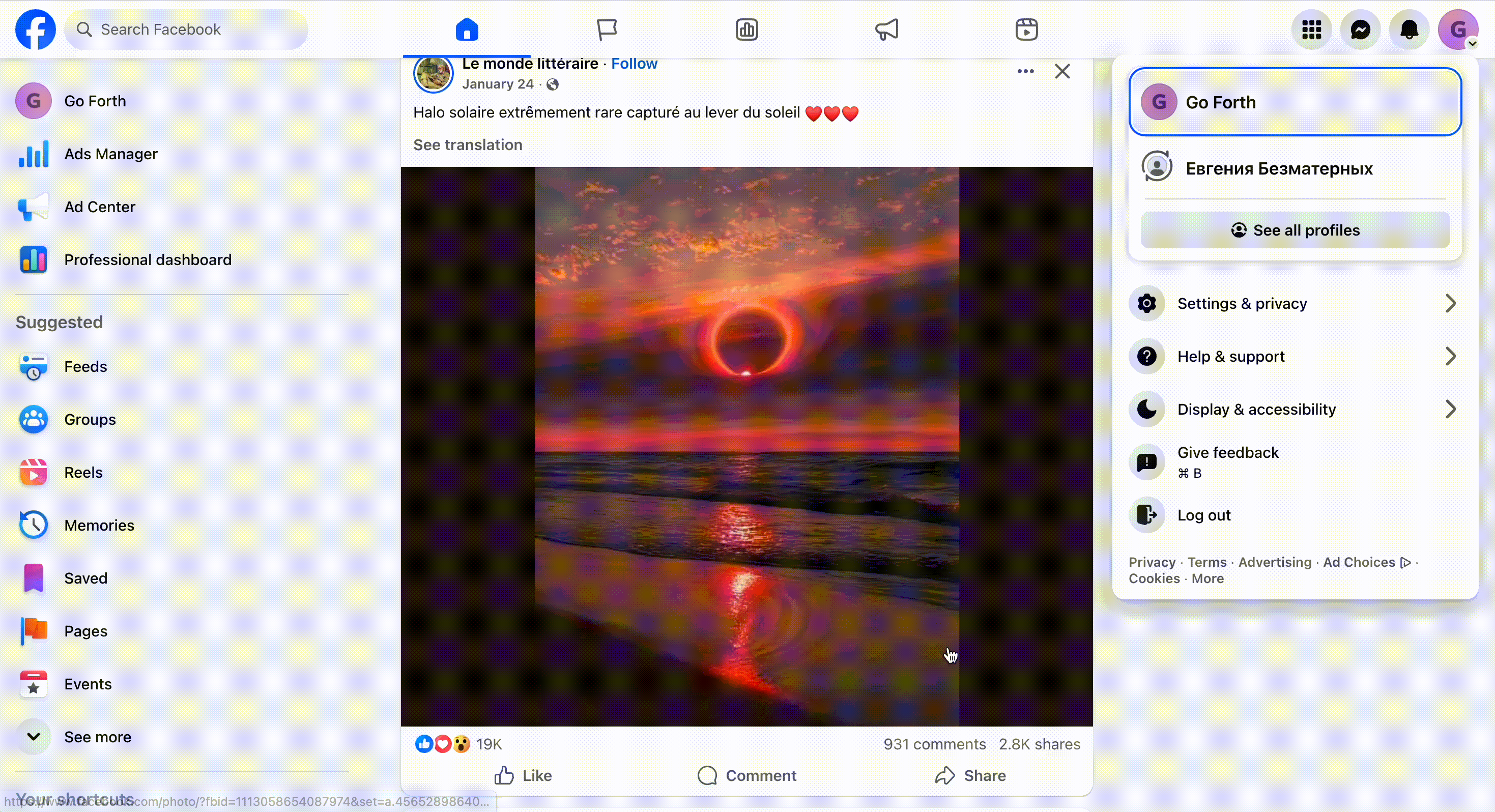Click the Search Facebook field
The height and width of the screenshot is (812, 1495).
click(186, 30)
